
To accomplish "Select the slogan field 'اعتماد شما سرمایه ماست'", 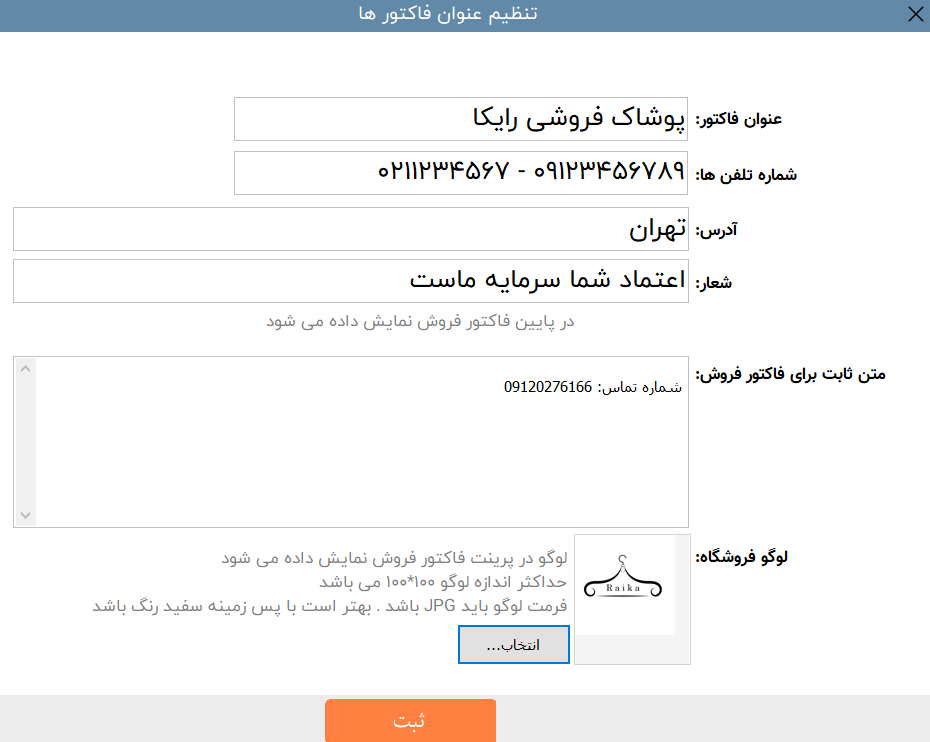I will click(x=351, y=281).
